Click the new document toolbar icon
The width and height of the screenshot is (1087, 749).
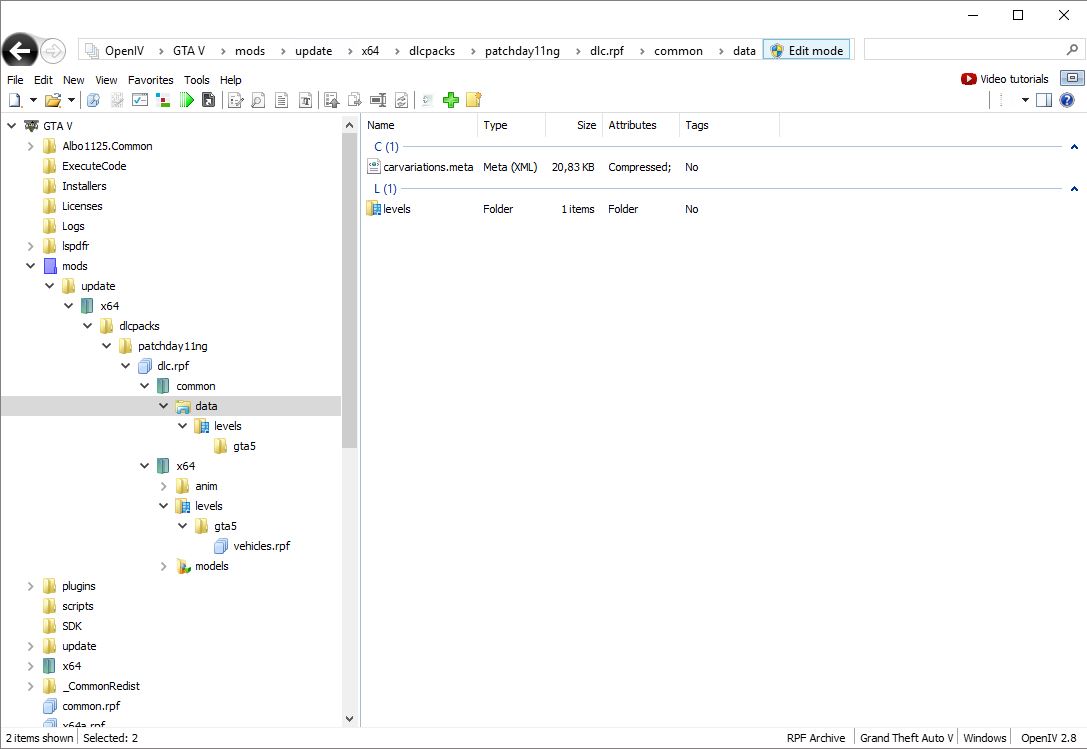(15, 100)
